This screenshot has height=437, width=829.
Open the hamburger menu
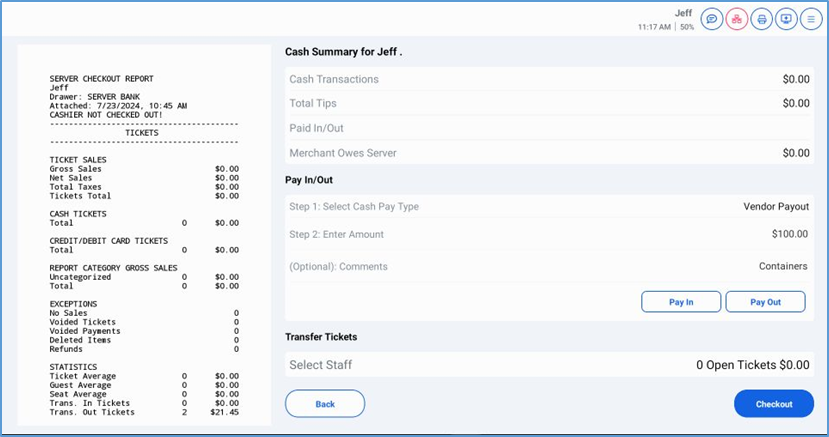coord(810,19)
